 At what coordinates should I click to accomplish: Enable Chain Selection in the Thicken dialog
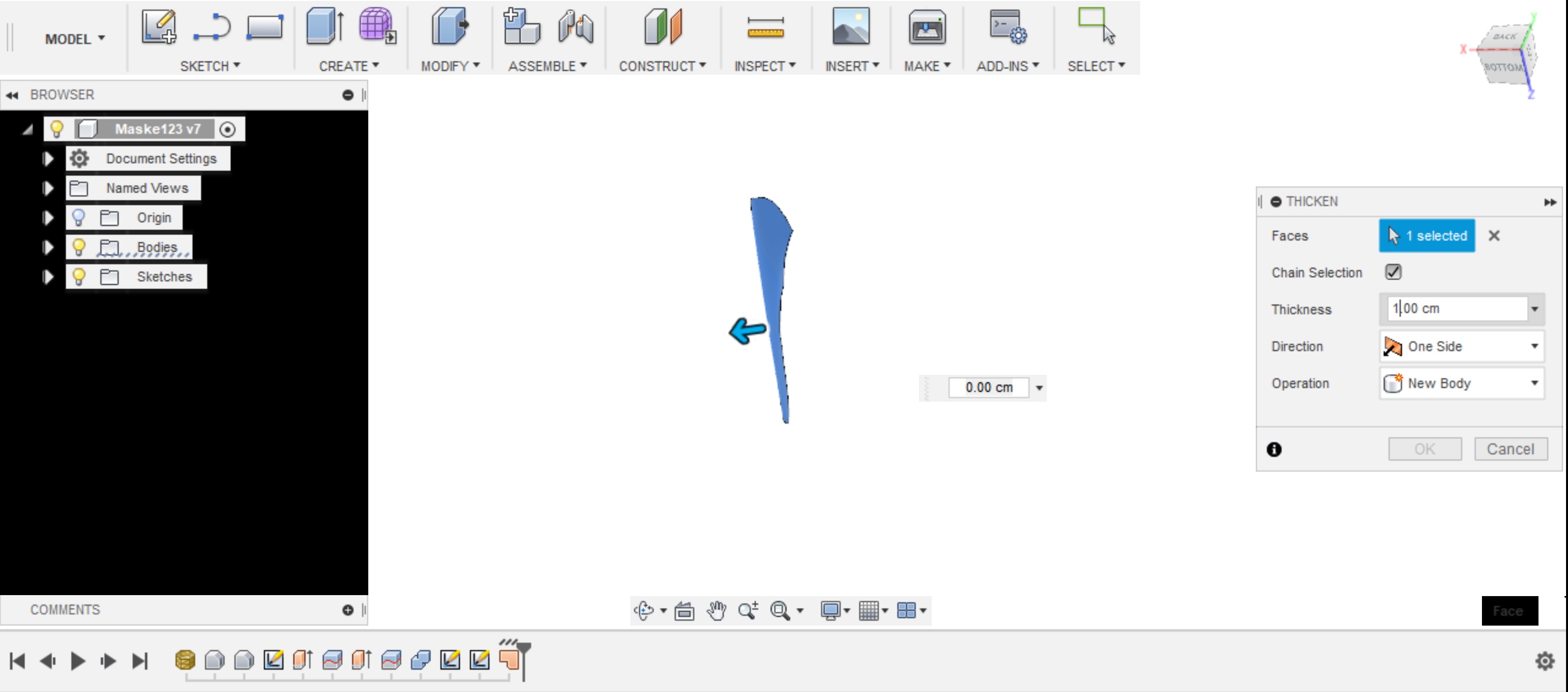coord(1393,272)
